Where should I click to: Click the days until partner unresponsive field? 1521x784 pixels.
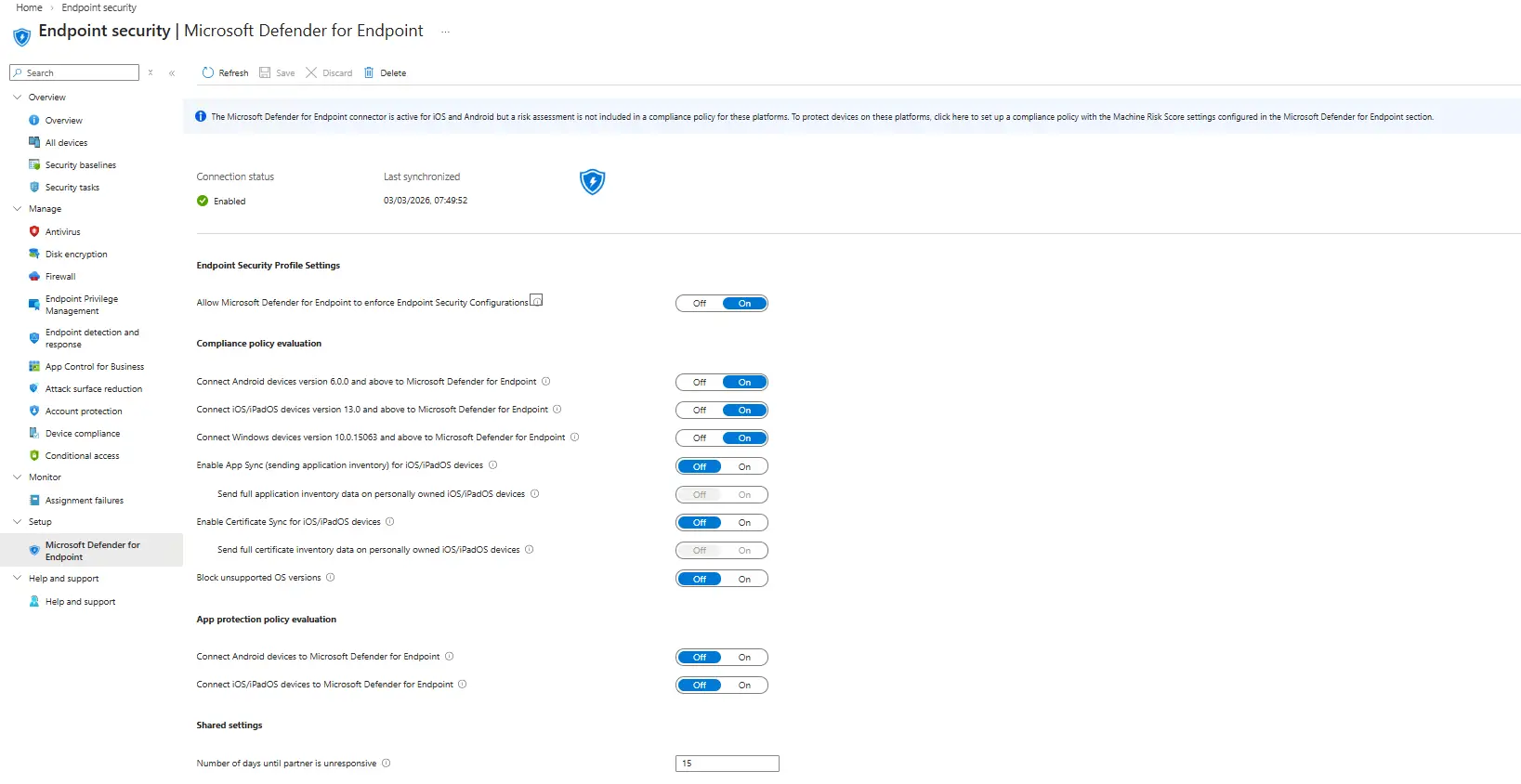coord(727,764)
